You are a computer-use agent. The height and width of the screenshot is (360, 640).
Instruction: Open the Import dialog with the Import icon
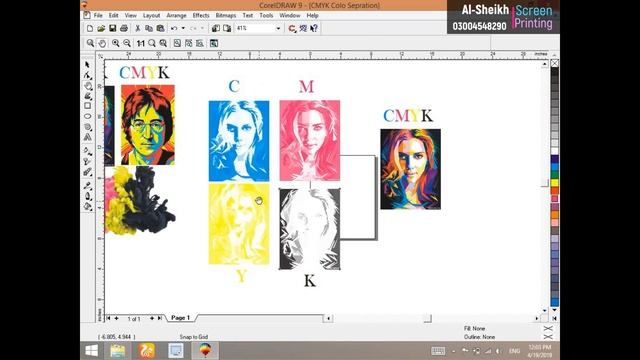click(216, 28)
